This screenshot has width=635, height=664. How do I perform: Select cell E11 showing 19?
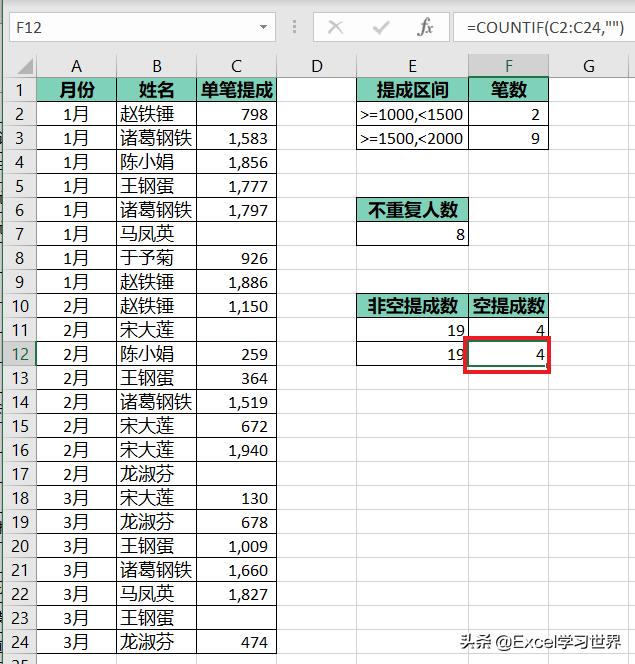pyautogui.click(x=412, y=330)
